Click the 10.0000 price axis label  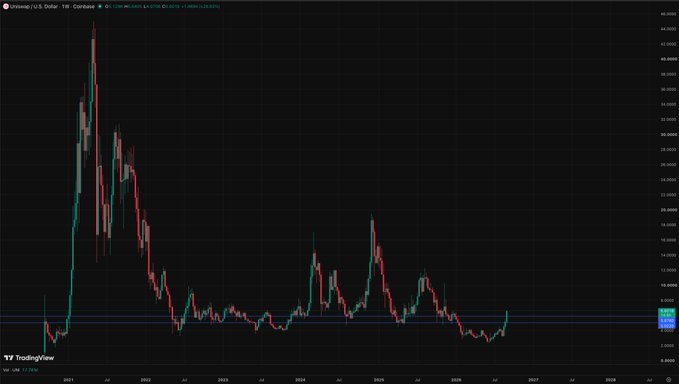(x=669, y=285)
